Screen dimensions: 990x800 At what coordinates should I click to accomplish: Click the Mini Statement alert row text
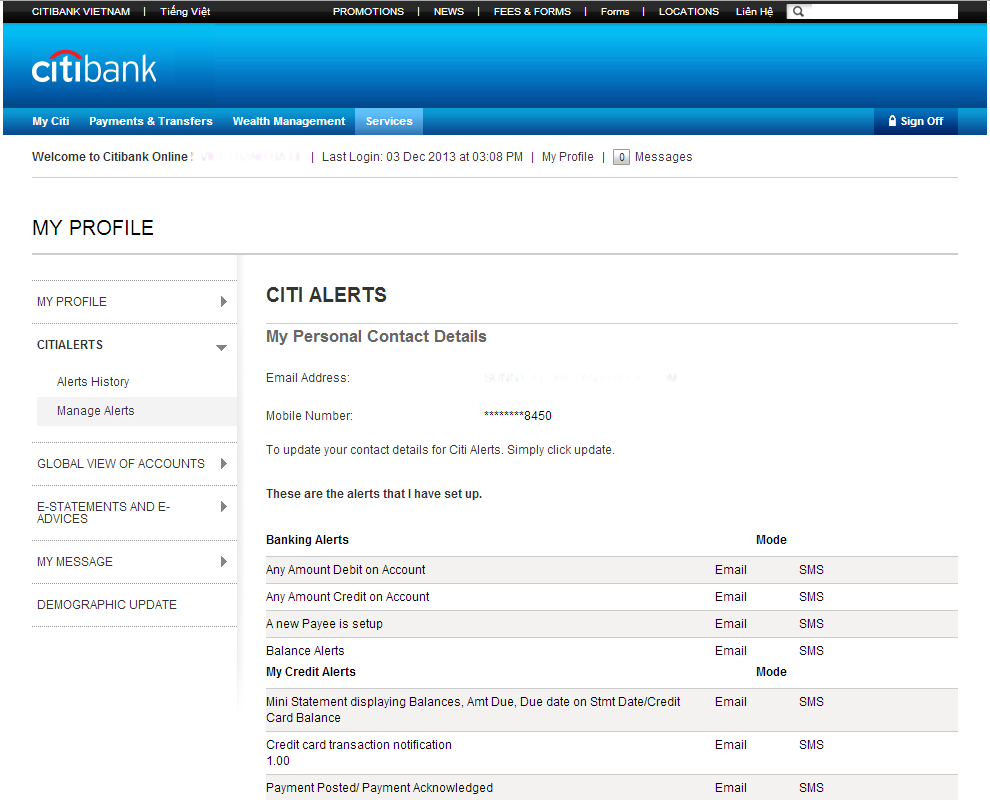[x=473, y=710]
